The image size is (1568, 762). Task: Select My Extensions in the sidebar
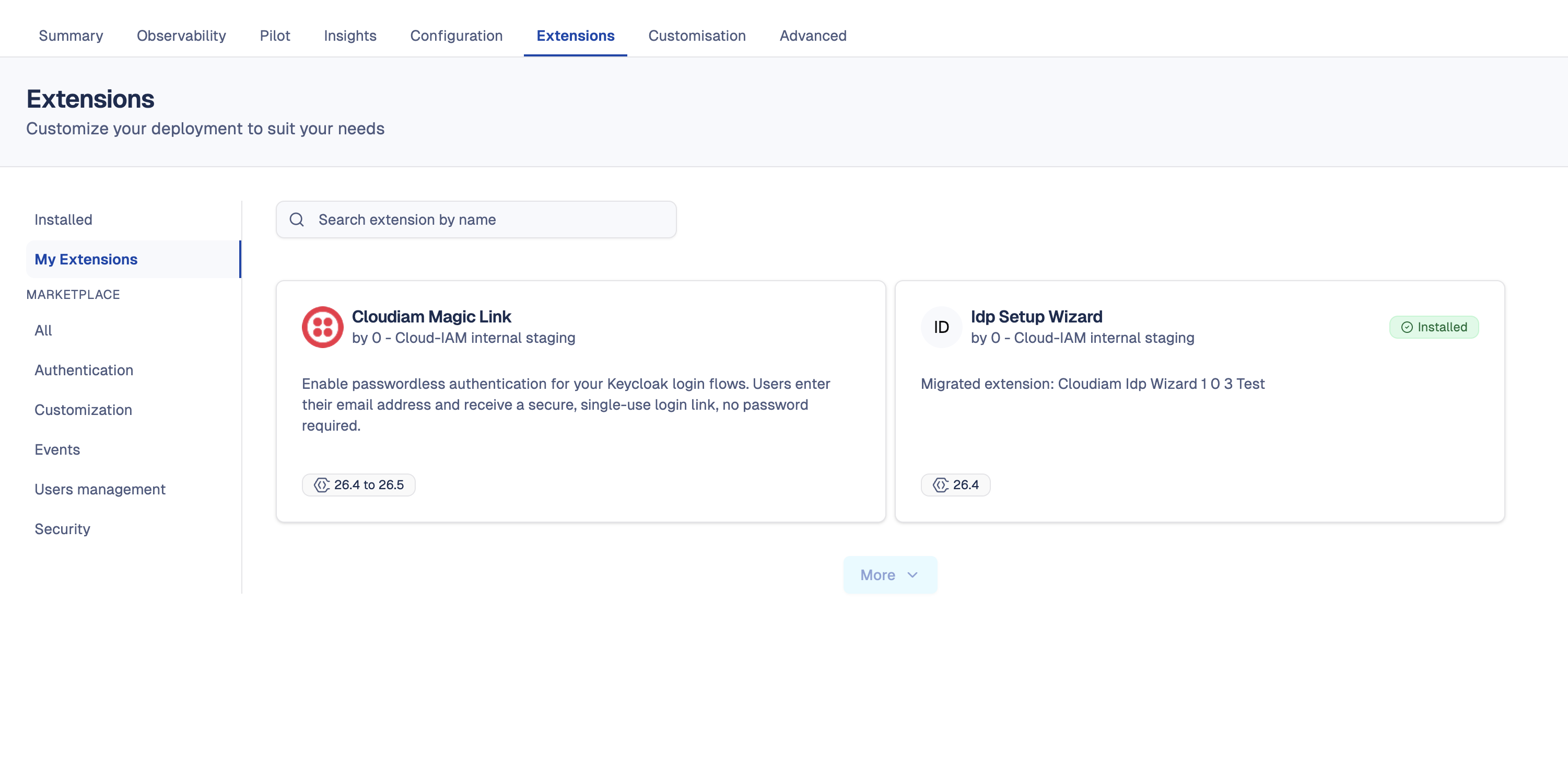tap(85, 259)
